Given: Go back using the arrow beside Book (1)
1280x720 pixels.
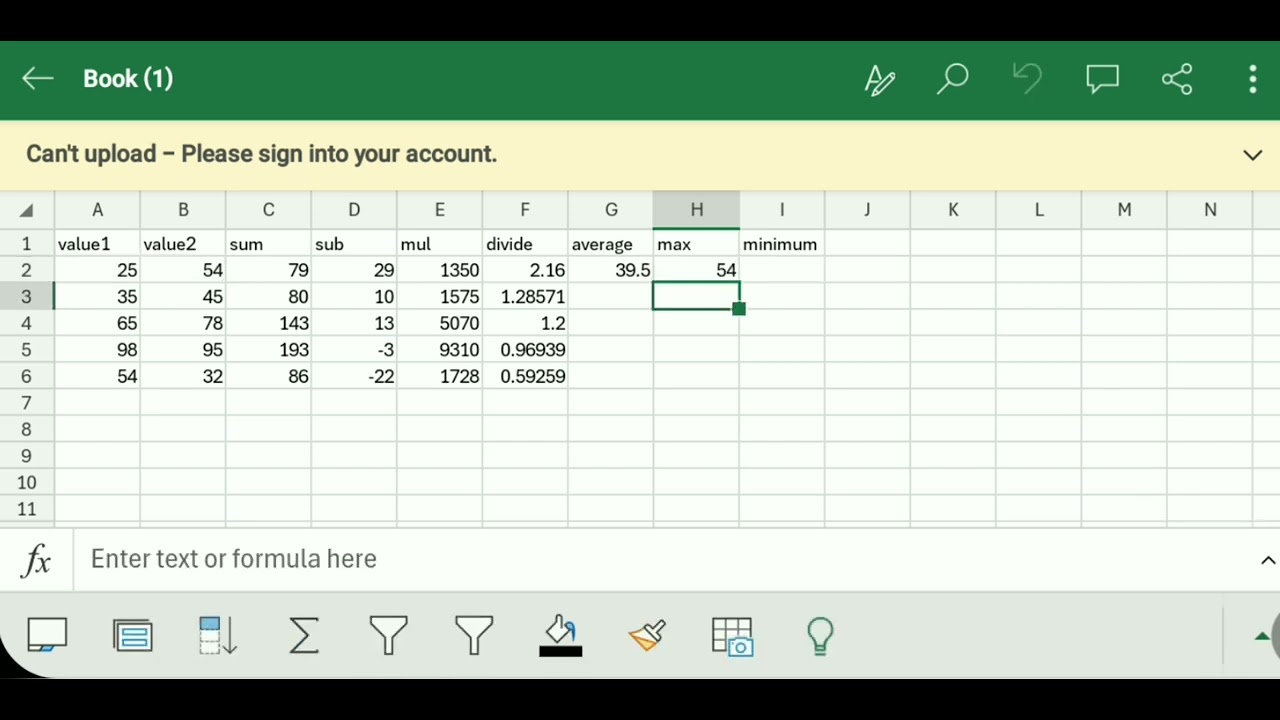Looking at the screenshot, I should click(x=38, y=79).
